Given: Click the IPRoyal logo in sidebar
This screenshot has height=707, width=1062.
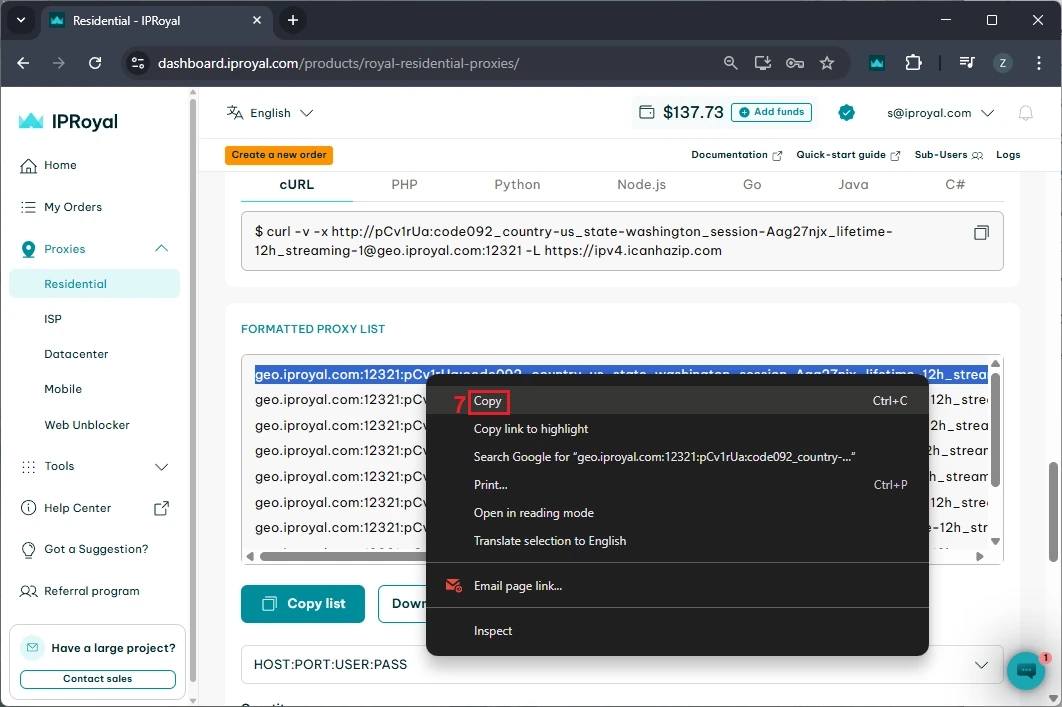Looking at the screenshot, I should [68, 121].
